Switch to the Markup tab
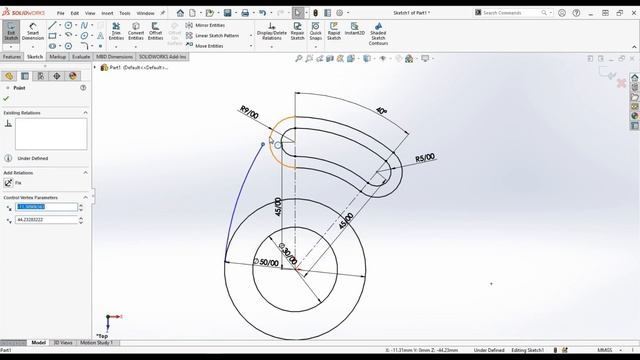 coord(58,57)
